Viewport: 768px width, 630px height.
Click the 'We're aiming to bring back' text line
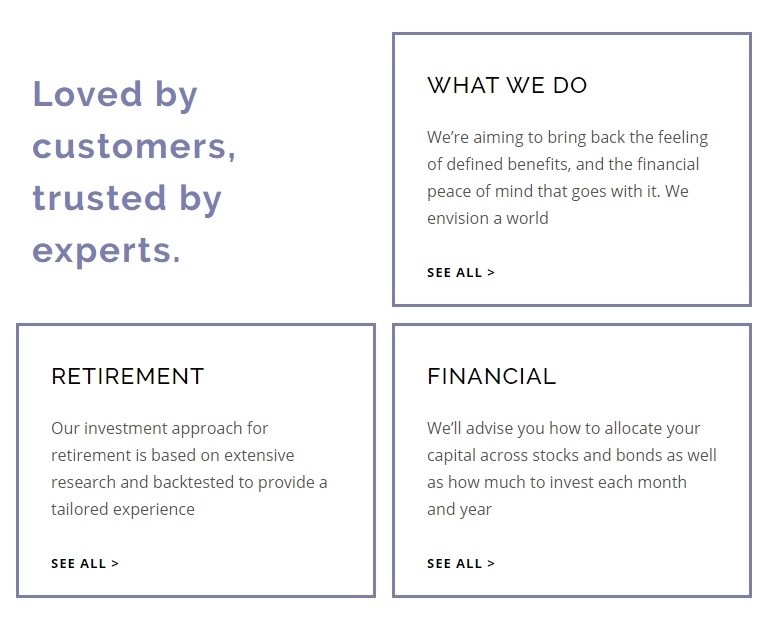pos(567,138)
